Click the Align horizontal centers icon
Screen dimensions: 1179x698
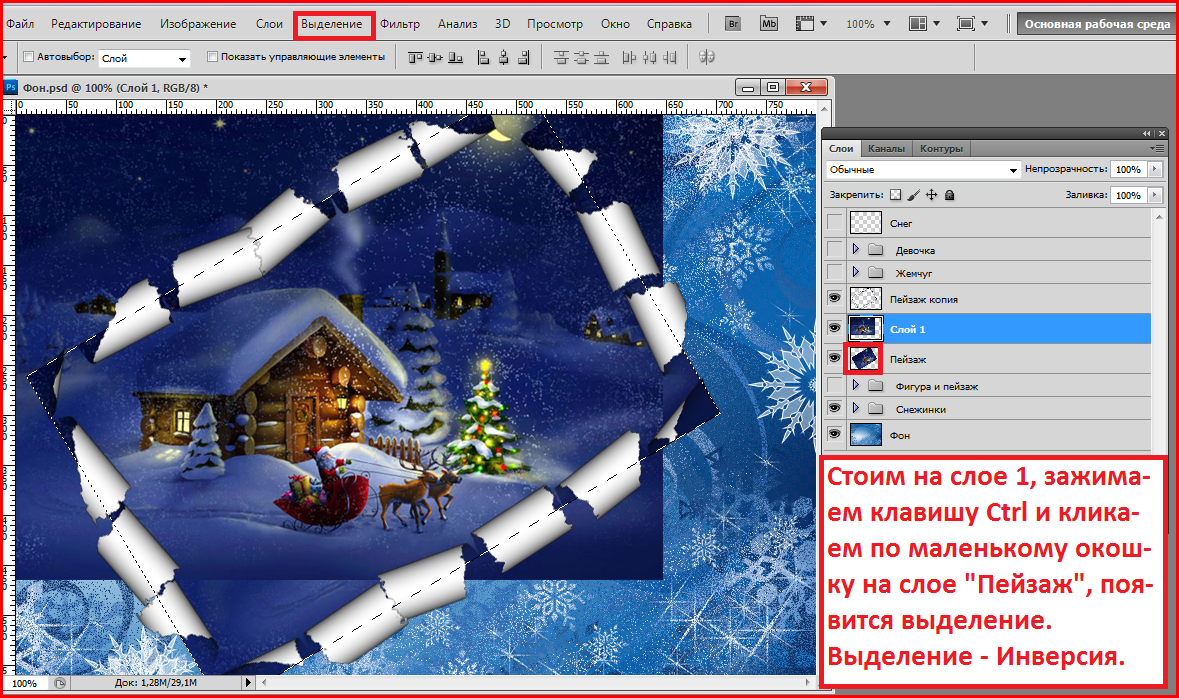click(x=504, y=57)
